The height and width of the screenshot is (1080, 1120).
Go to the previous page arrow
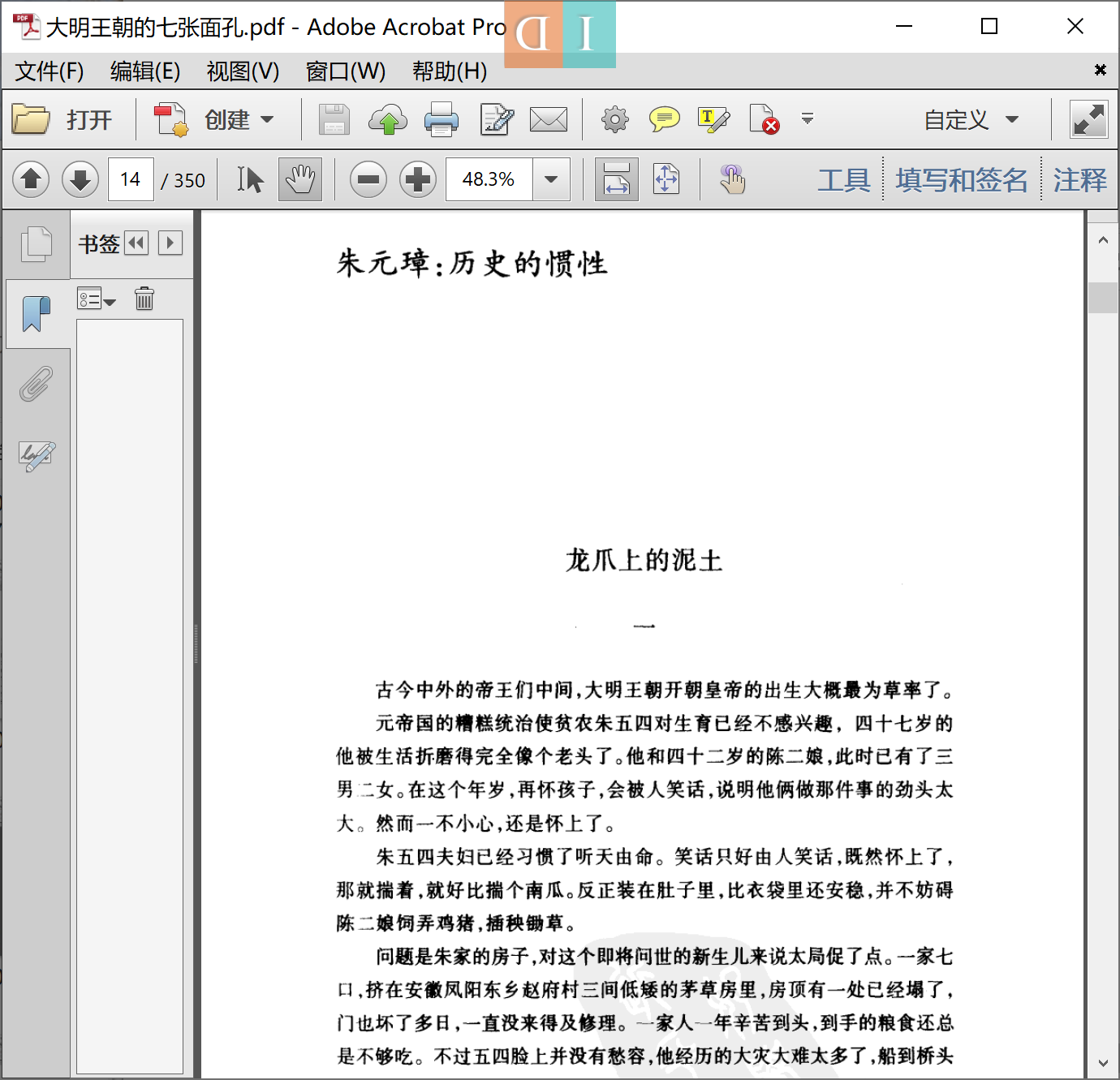click(x=32, y=179)
